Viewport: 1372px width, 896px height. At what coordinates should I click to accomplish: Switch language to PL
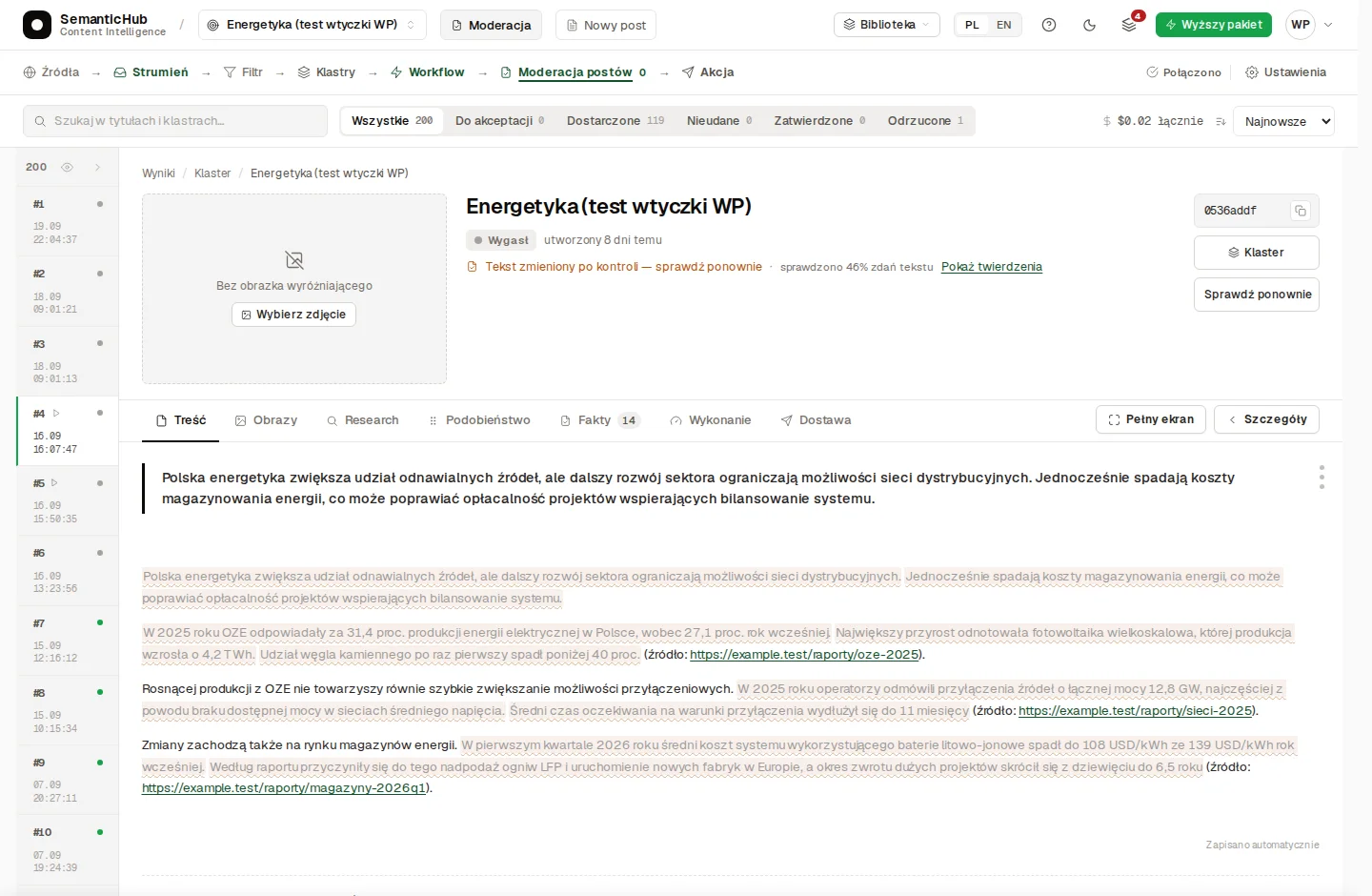972,25
